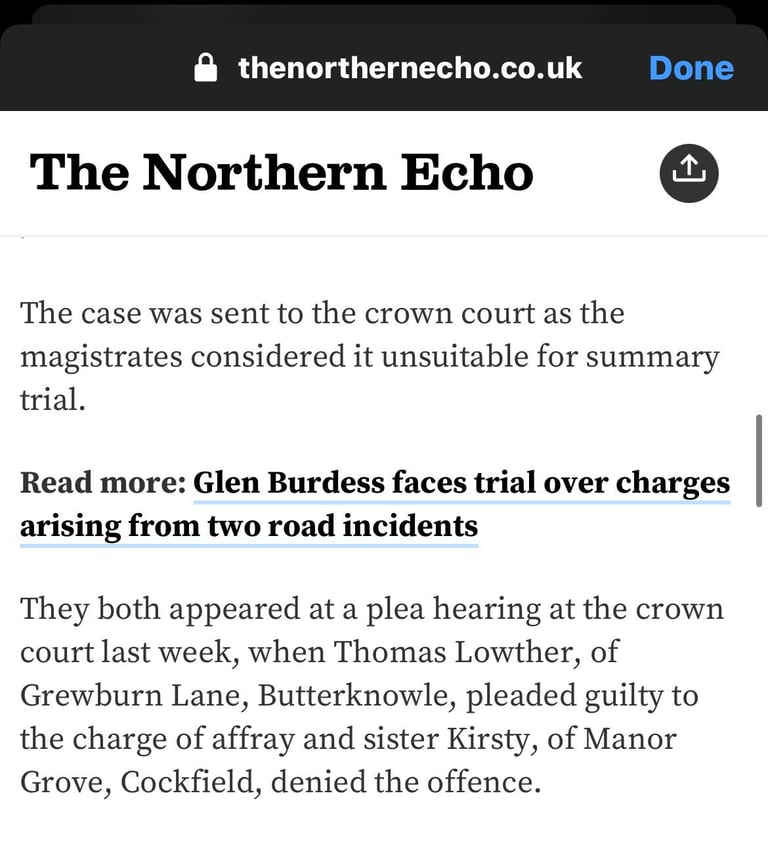
Task: Tap the 'Read more:' label
Action: coord(103,483)
